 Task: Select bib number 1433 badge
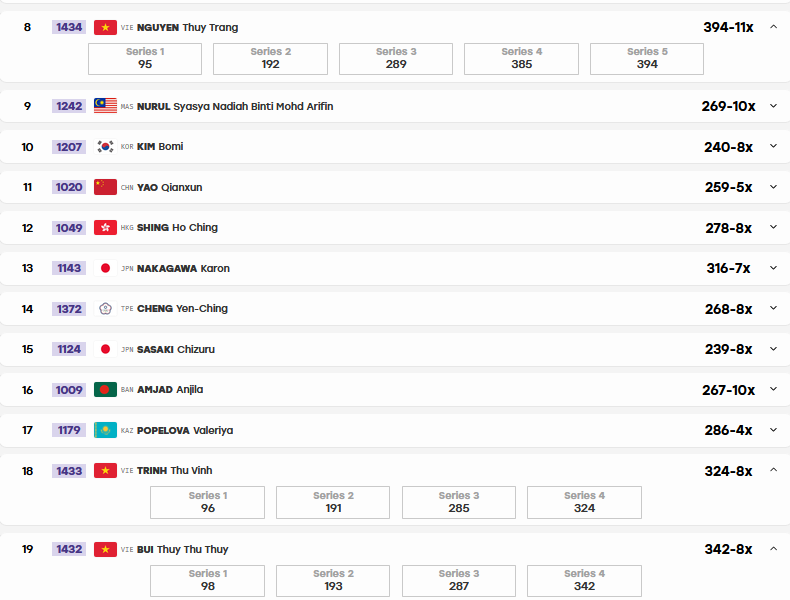coord(69,471)
